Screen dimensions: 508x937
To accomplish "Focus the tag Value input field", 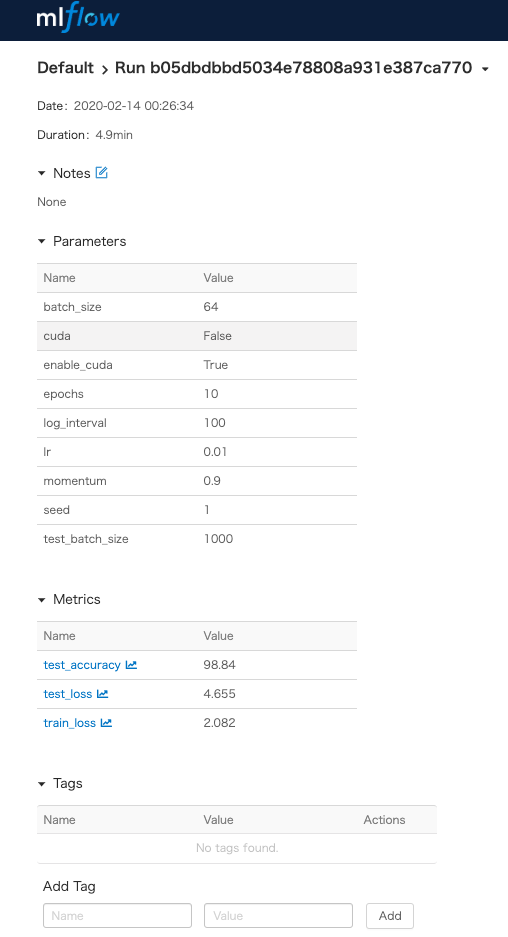I will (279, 915).
